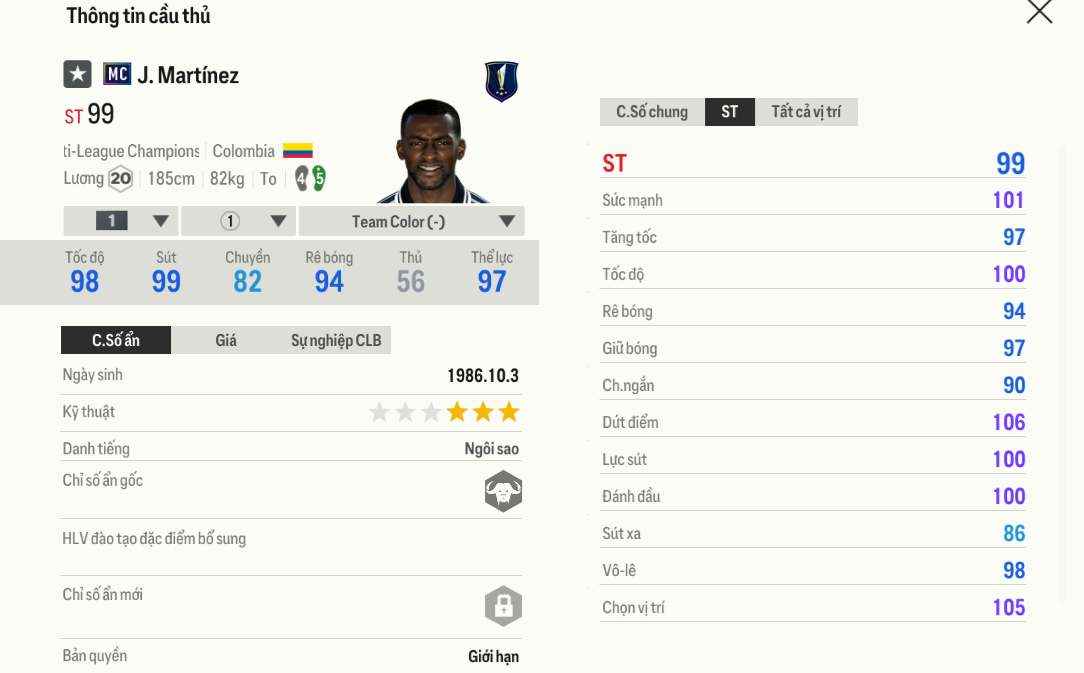Expand the circled 1 level dropdown
1084x673 pixels.
click(239, 221)
